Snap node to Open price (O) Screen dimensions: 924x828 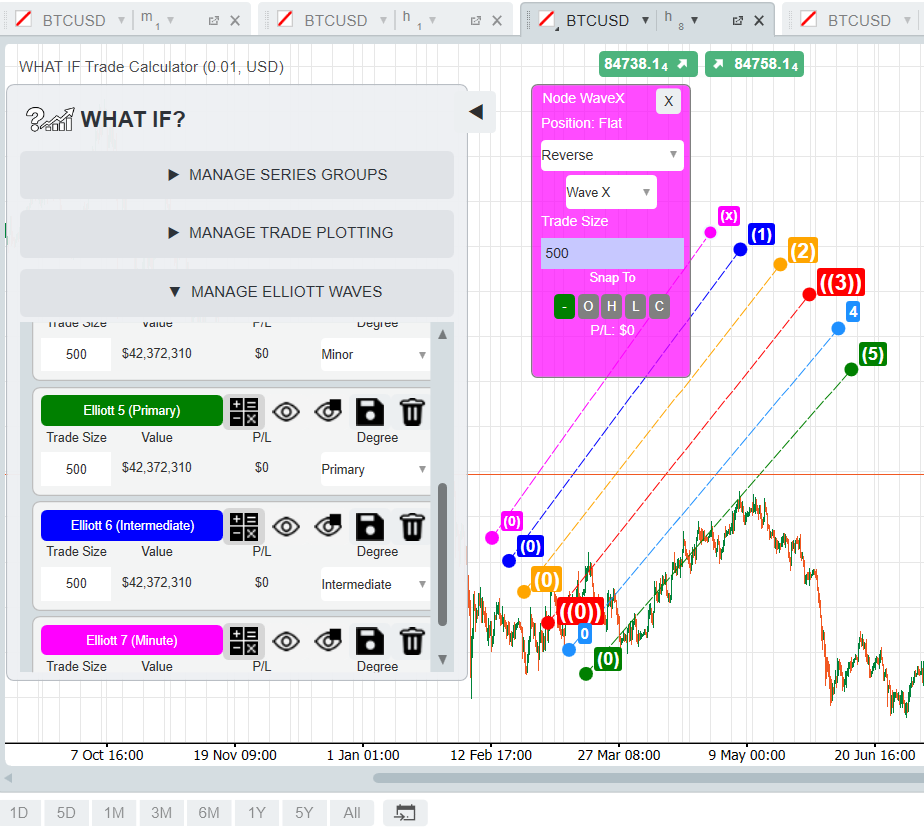(588, 306)
